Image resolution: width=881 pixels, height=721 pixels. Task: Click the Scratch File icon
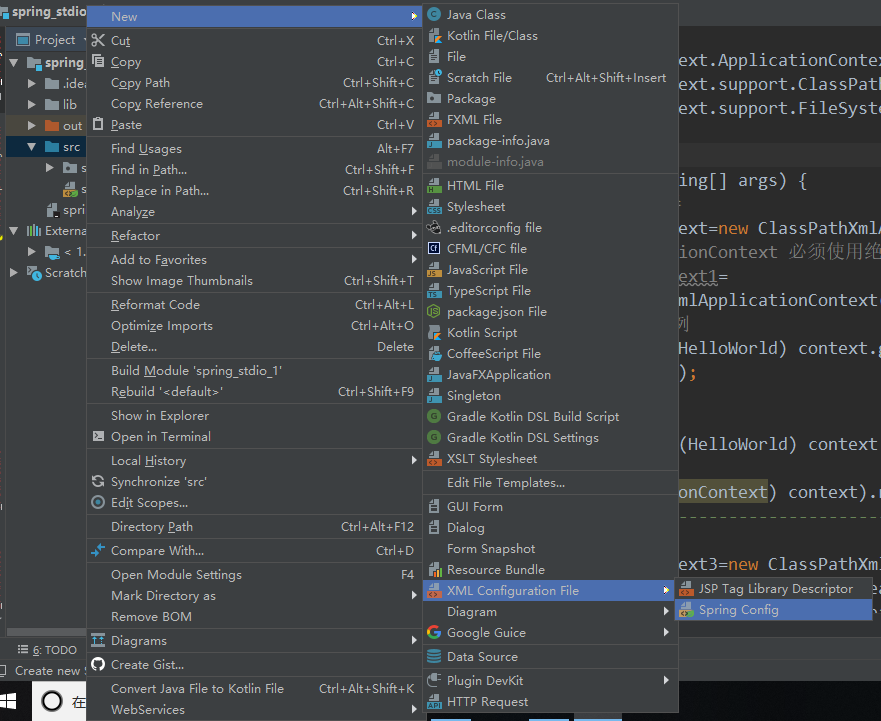[434, 78]
